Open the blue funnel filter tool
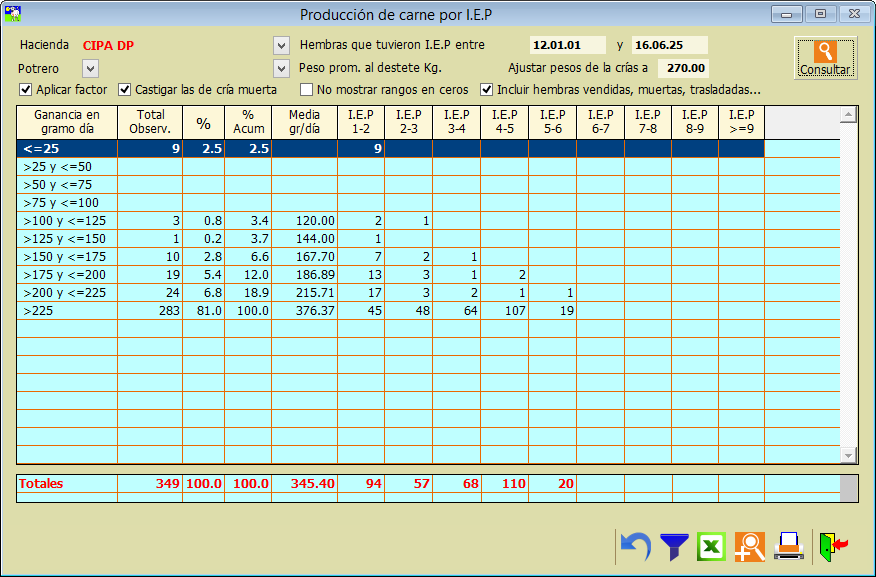 click(x=674, y=546)
